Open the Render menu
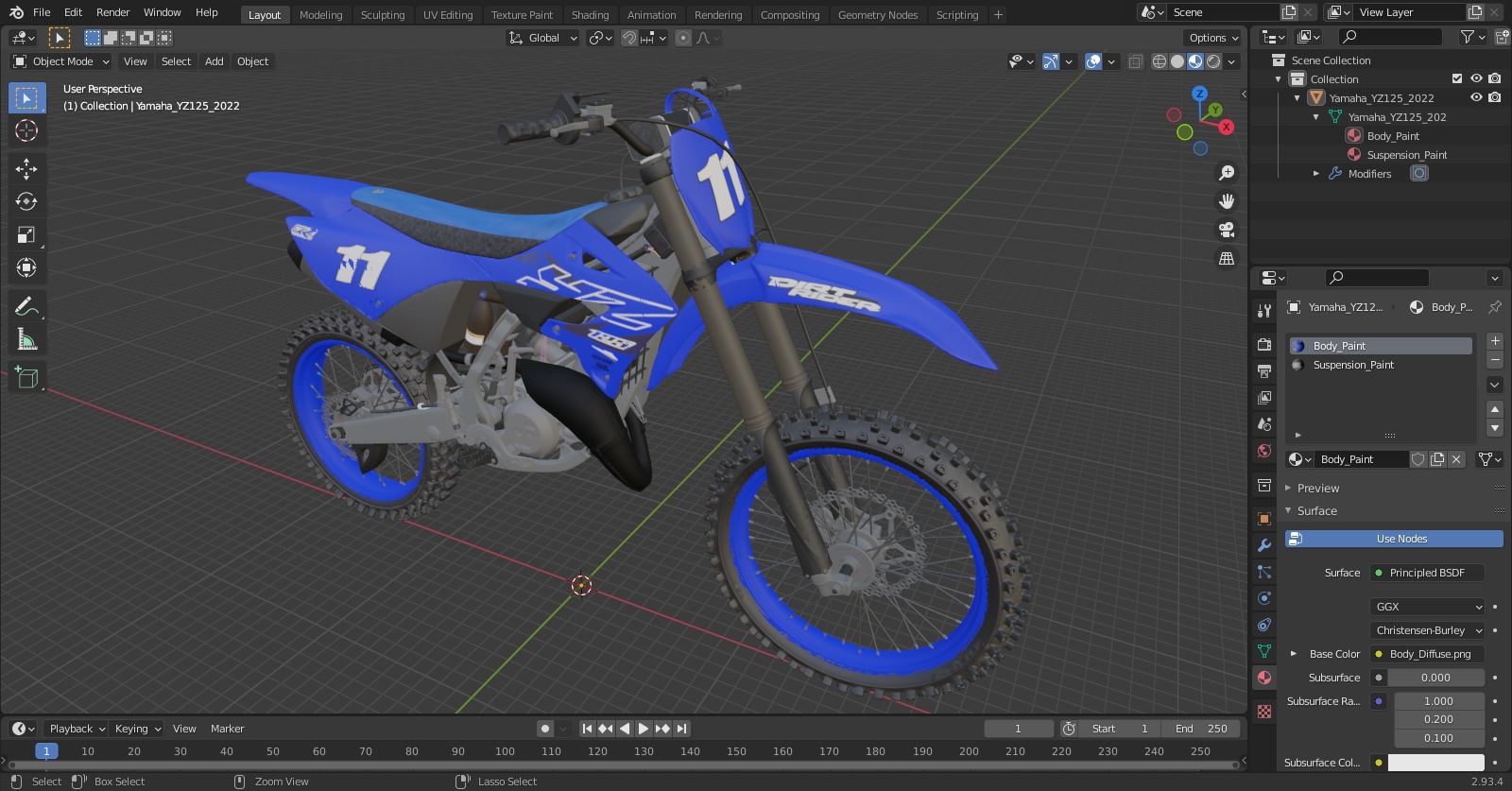 click(x=112, y=12)
